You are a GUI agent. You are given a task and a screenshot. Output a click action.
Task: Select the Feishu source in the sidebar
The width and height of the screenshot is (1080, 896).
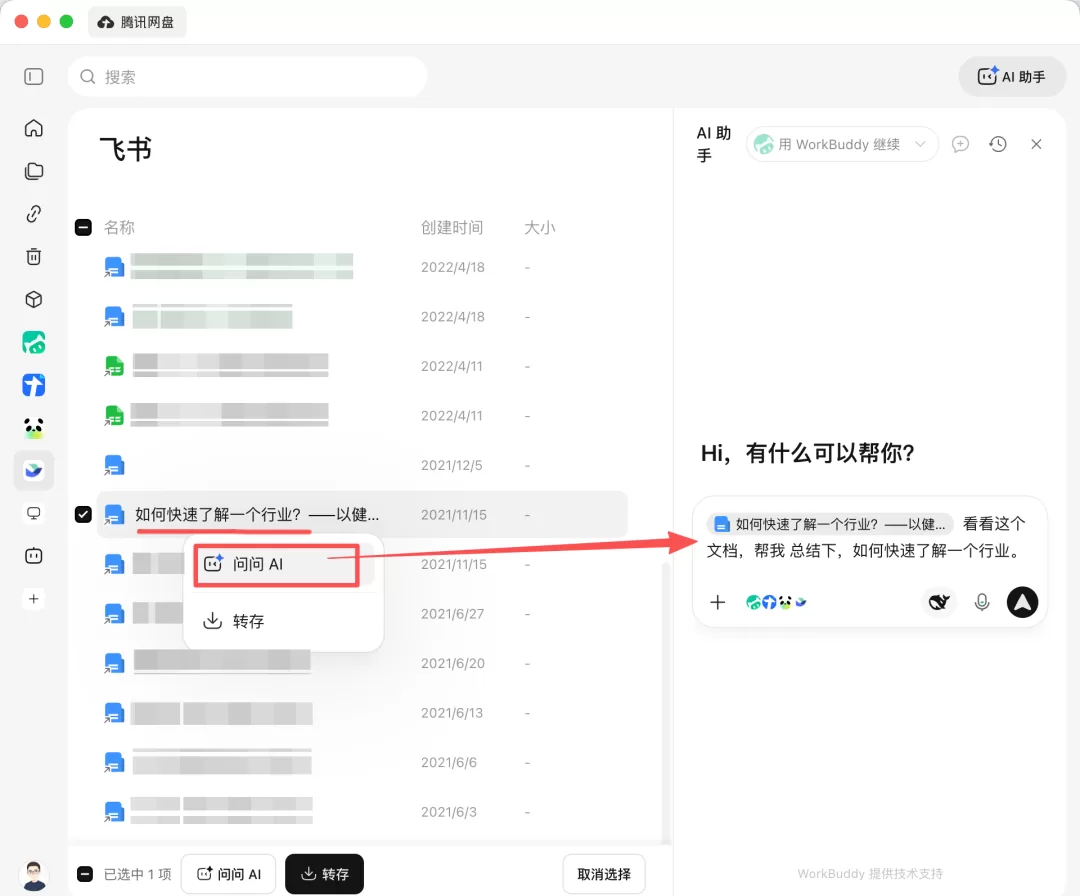pos(33,470)
